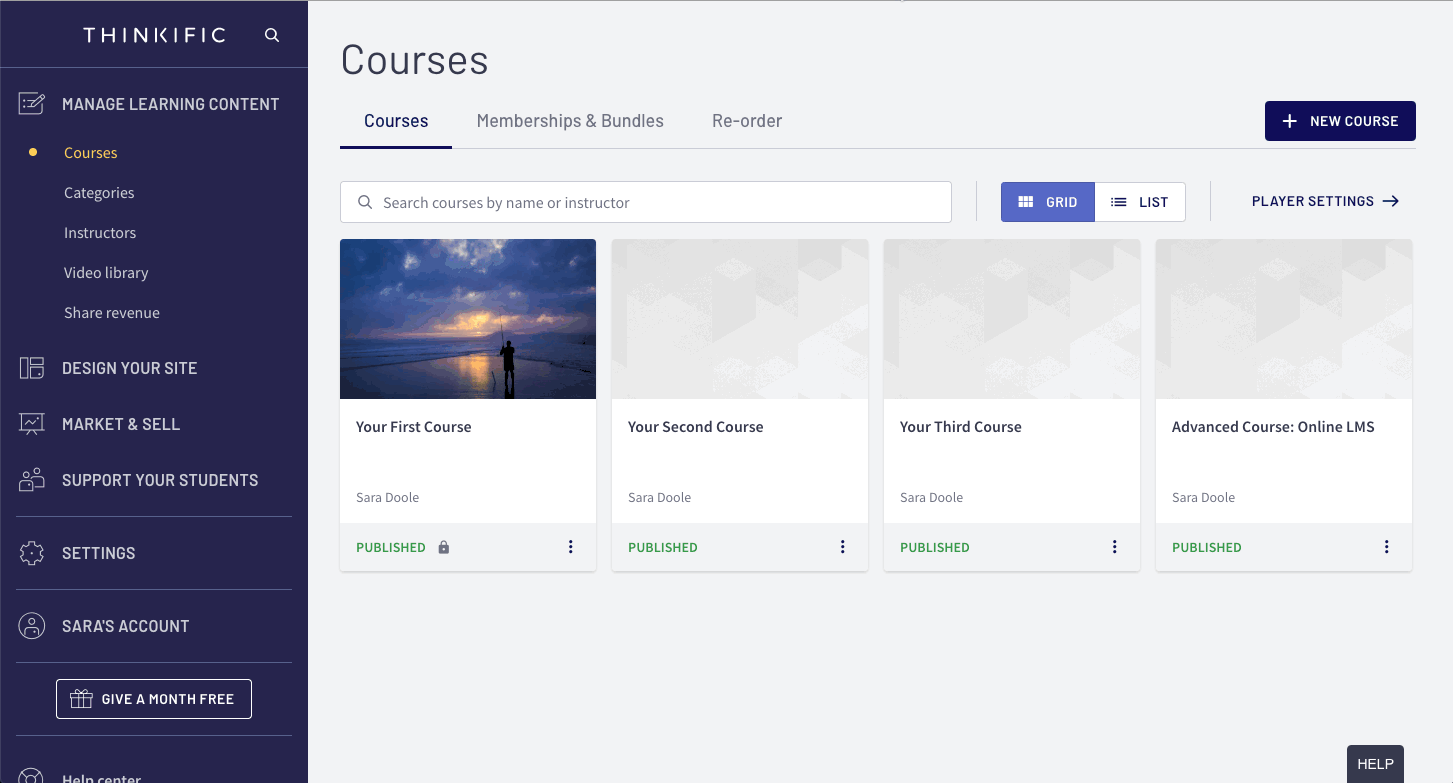The height and width of the screenshot is (783, 1453).
Task: Open three-dot menu for Your First Course
Action: [571, 547]
